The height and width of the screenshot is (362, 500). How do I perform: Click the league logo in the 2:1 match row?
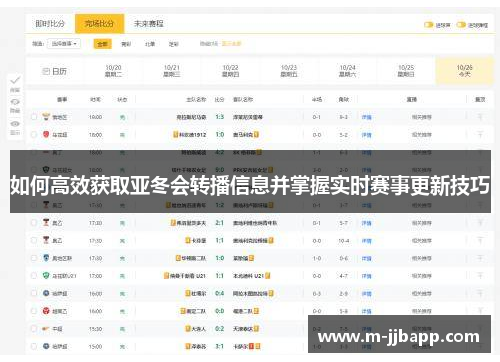(46, 222)
